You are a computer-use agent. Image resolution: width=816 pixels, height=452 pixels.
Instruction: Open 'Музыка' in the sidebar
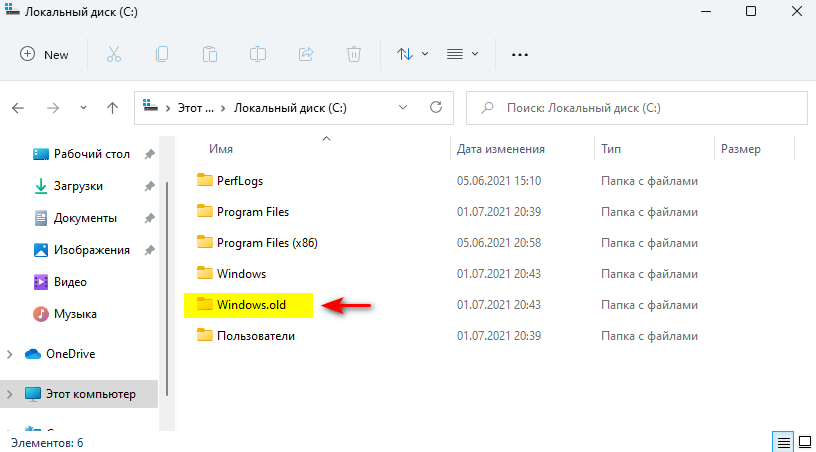pos(75,314)
